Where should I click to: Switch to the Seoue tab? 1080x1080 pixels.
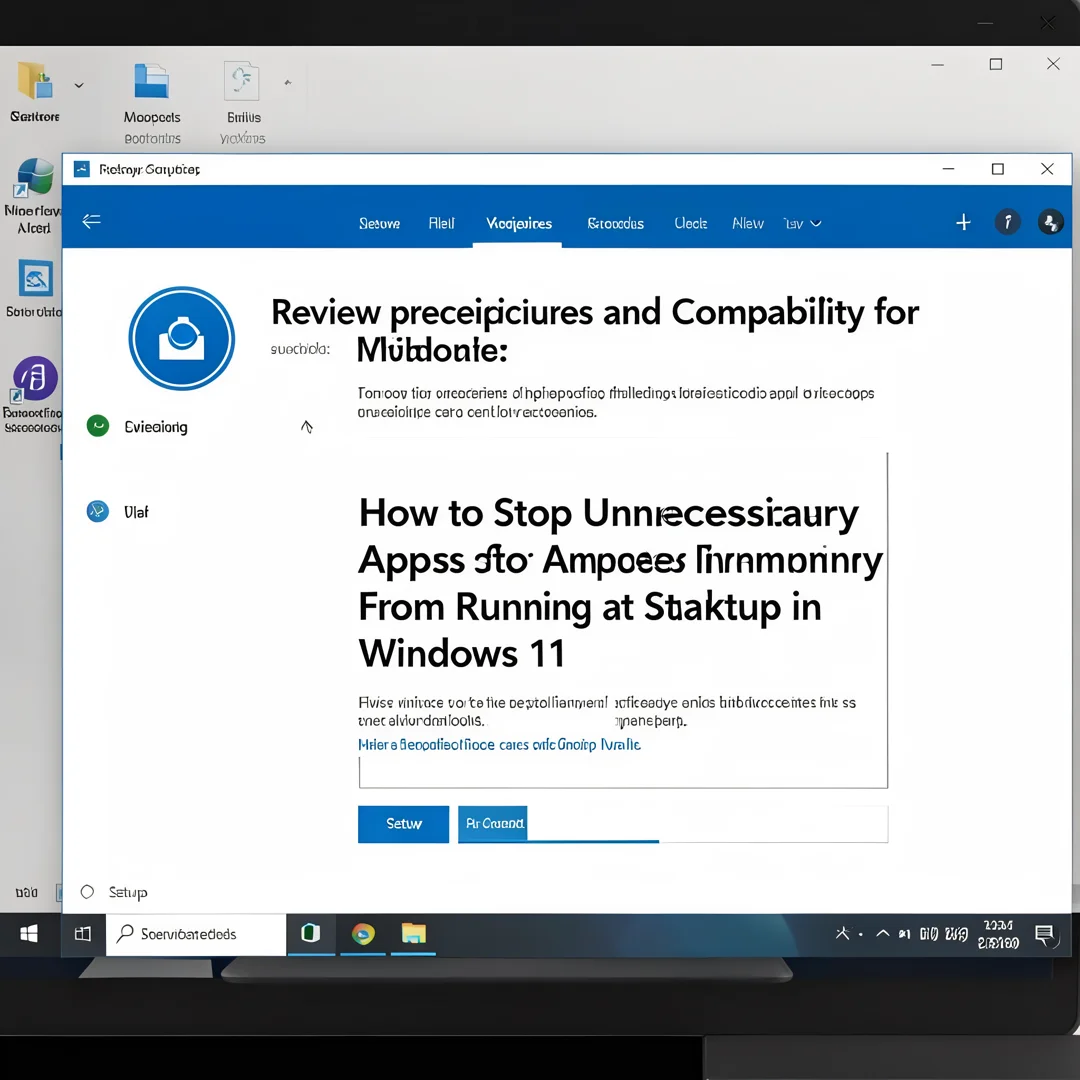pos(380,223)
